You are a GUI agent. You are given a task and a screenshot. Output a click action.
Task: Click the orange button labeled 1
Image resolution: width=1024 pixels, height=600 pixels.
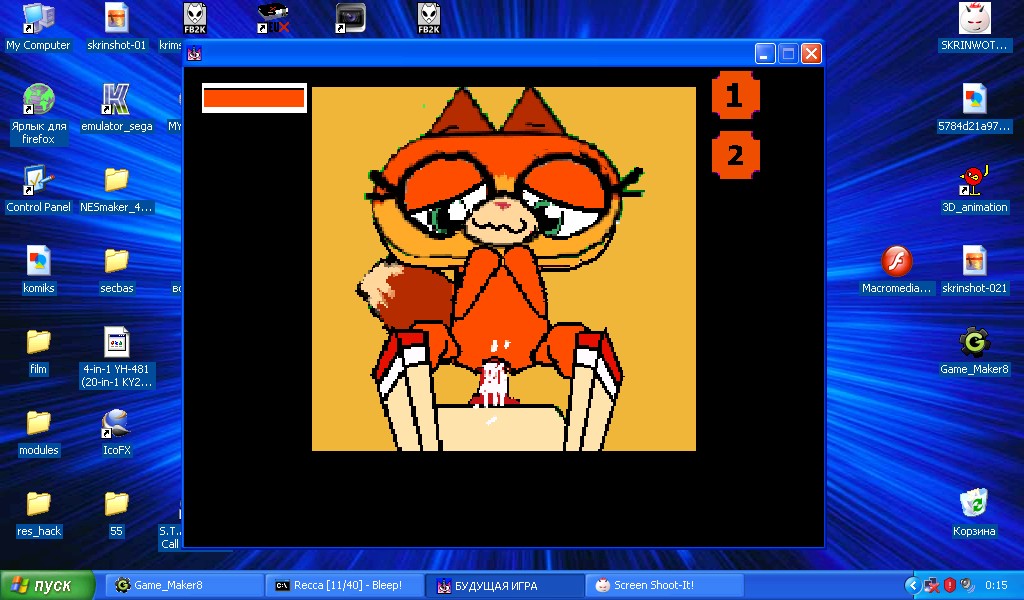[735, 95]
